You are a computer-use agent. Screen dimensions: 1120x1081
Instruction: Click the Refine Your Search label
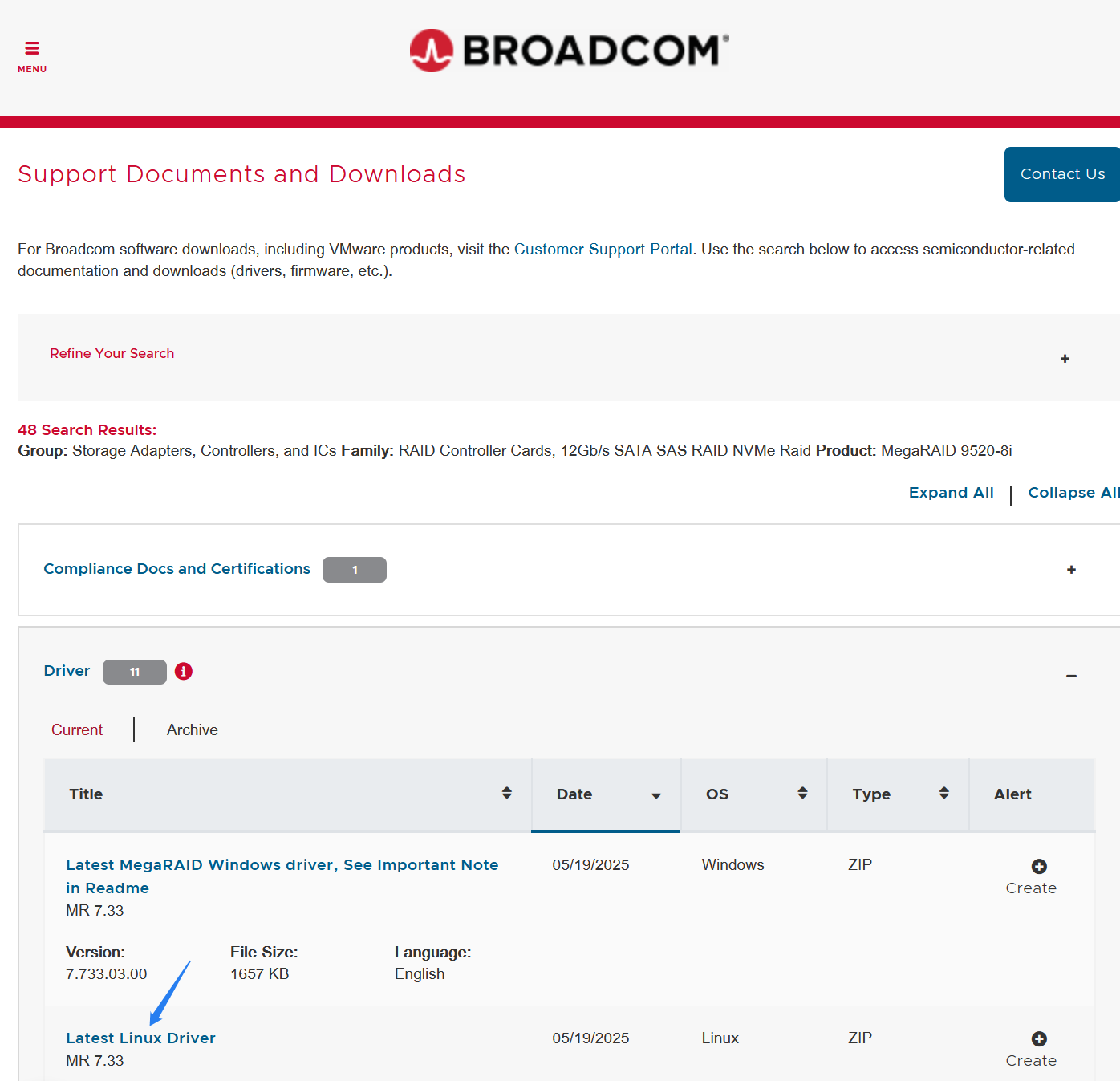(x=112, y=353)
